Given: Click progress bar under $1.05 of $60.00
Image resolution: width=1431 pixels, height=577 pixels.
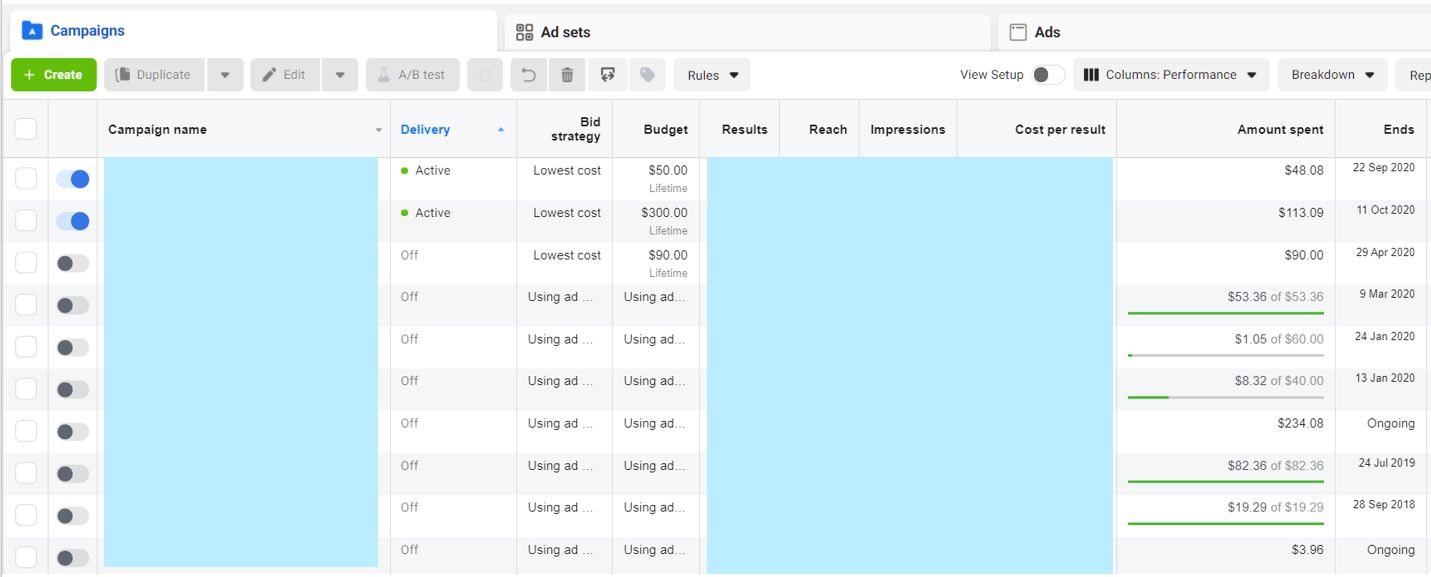Looking at the screenshot, I should pos(1225,355).
